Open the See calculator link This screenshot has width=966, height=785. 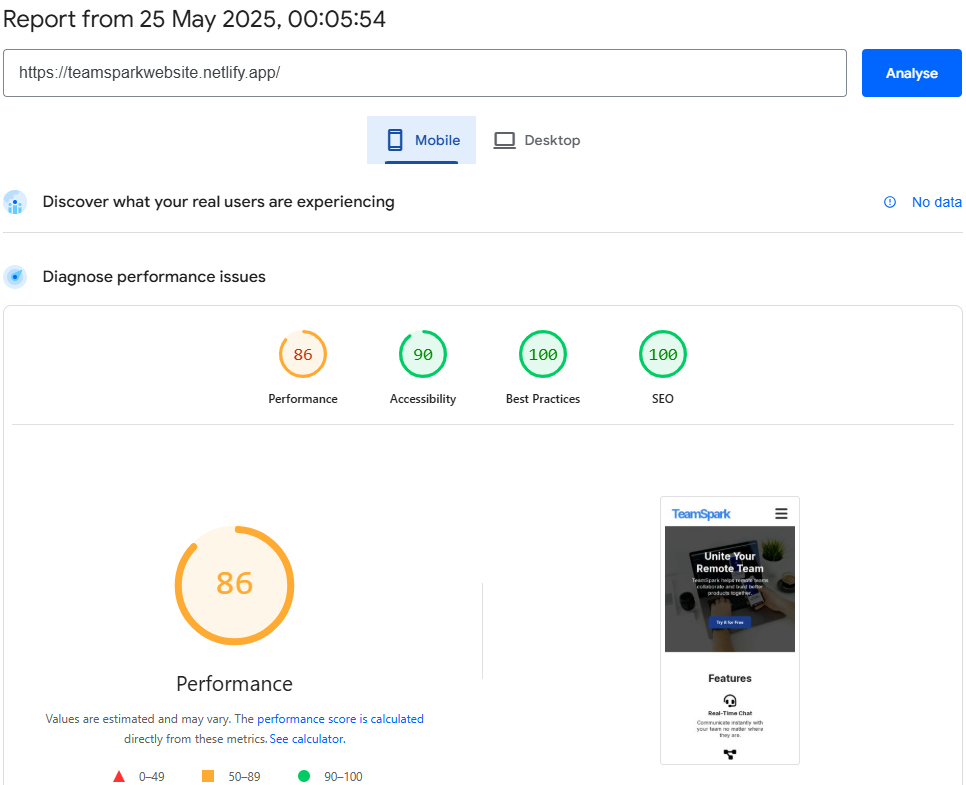[307, 739]
